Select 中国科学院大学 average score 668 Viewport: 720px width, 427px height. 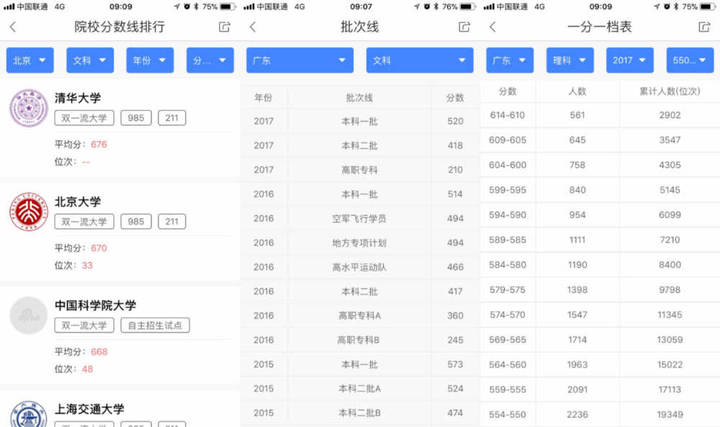99,352
